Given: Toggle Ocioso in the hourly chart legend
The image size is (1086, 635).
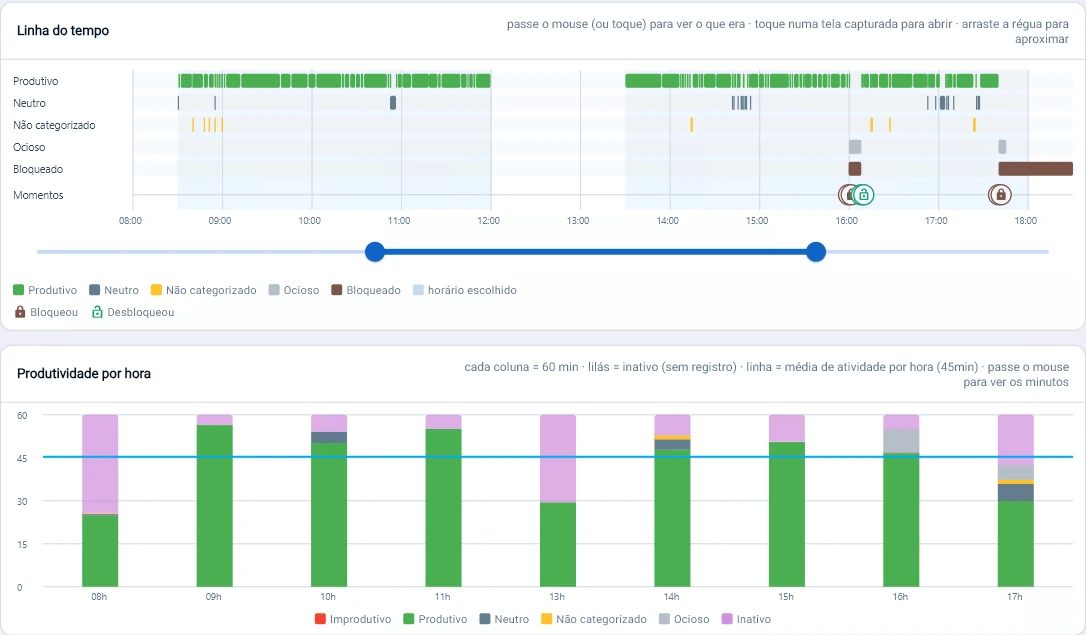Looking at the screenshot, I should [x=684, y=619].
